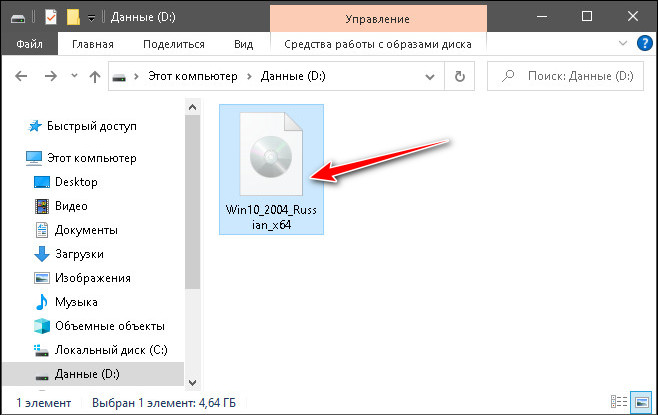The image size is (658, 415).
Task: Click the drive icon in address bar
Action: 119,77
